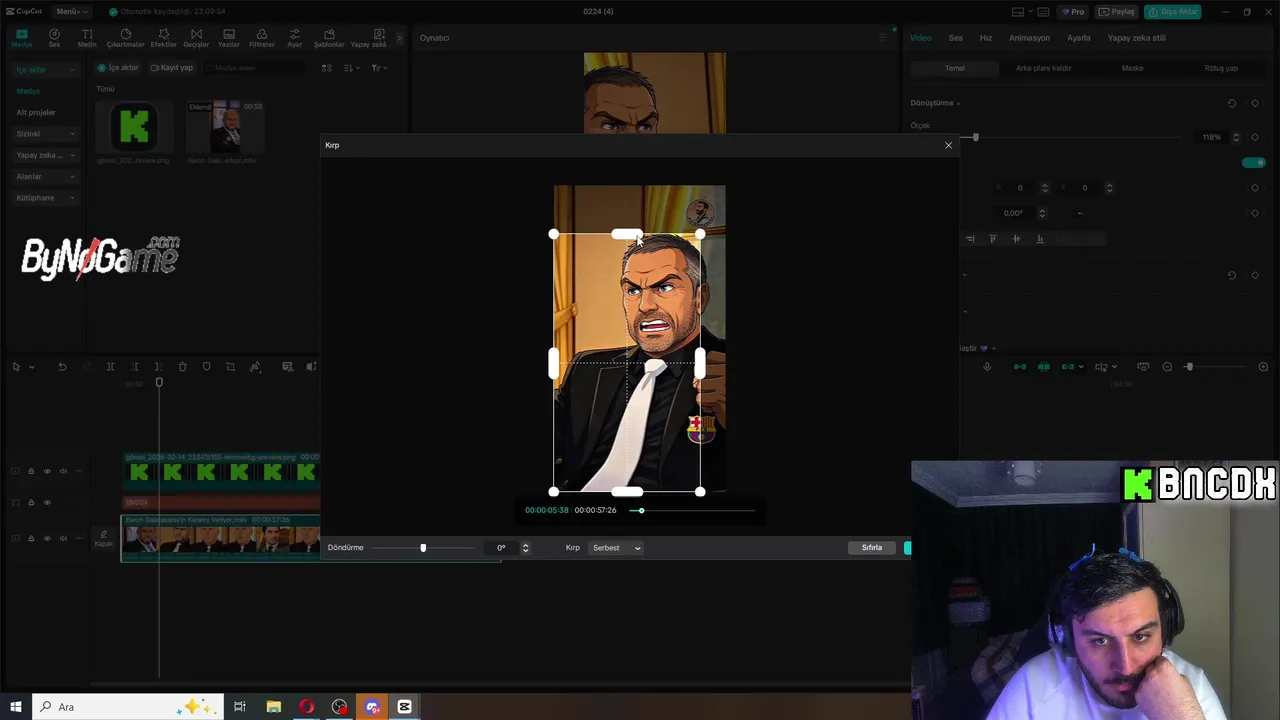Screen dimensions: 1280x720
Task: Close the Kırp crop dialog
Action: [x=948, y=145]
